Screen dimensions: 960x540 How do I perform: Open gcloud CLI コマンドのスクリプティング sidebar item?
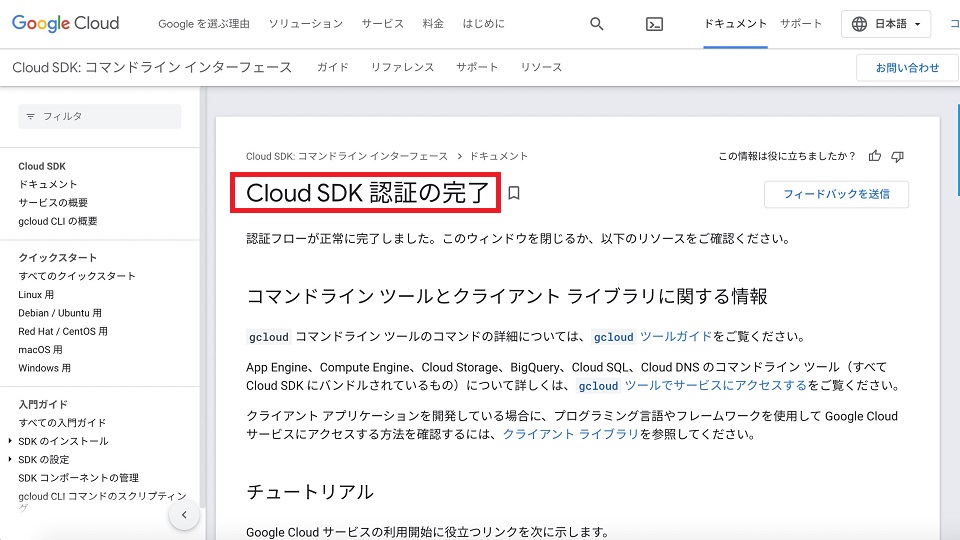[102, 501]
